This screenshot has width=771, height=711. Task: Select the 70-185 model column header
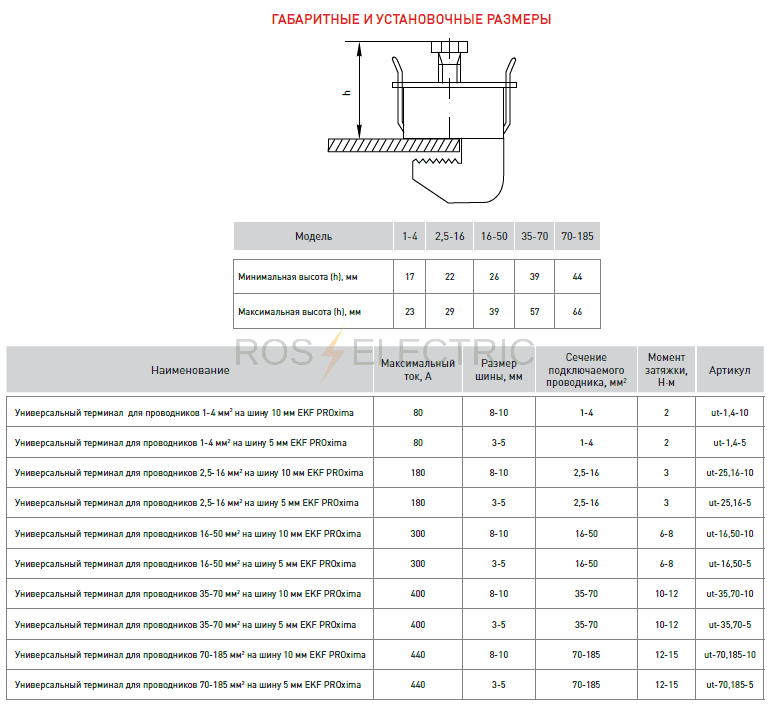pos(577,237)
